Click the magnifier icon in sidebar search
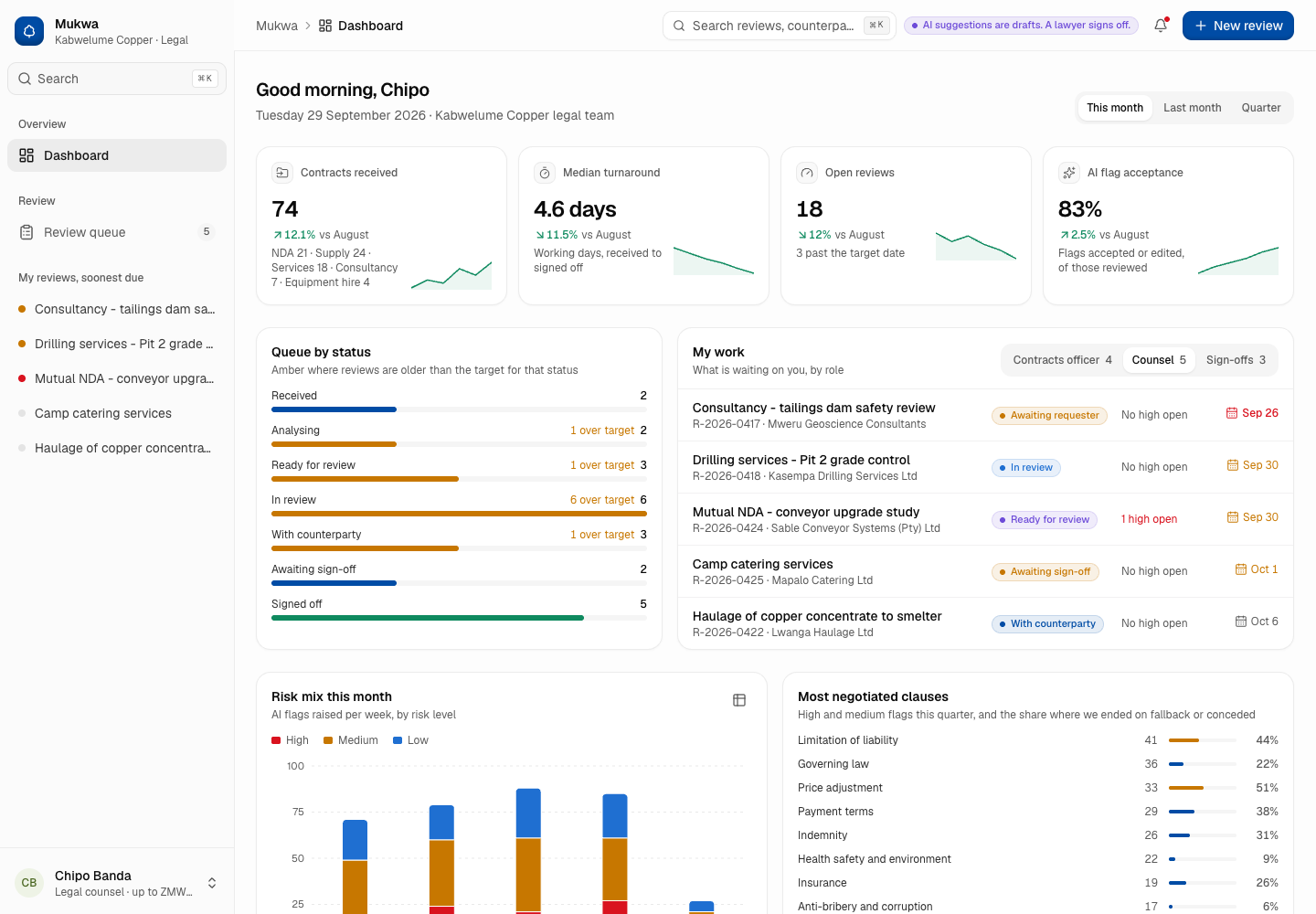 pyautogui.click(x=25, y=79)
